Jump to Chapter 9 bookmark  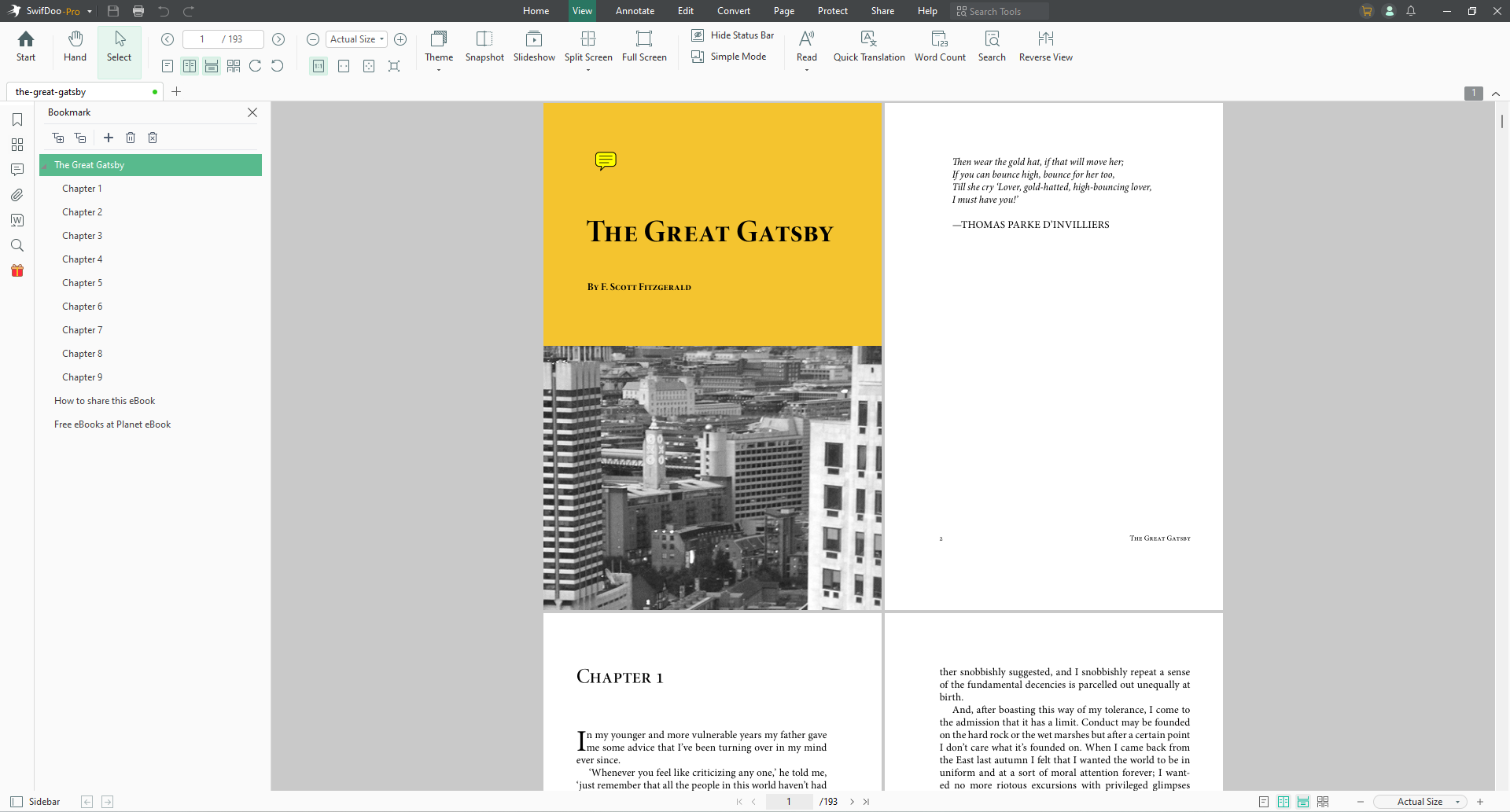(83, 377)
